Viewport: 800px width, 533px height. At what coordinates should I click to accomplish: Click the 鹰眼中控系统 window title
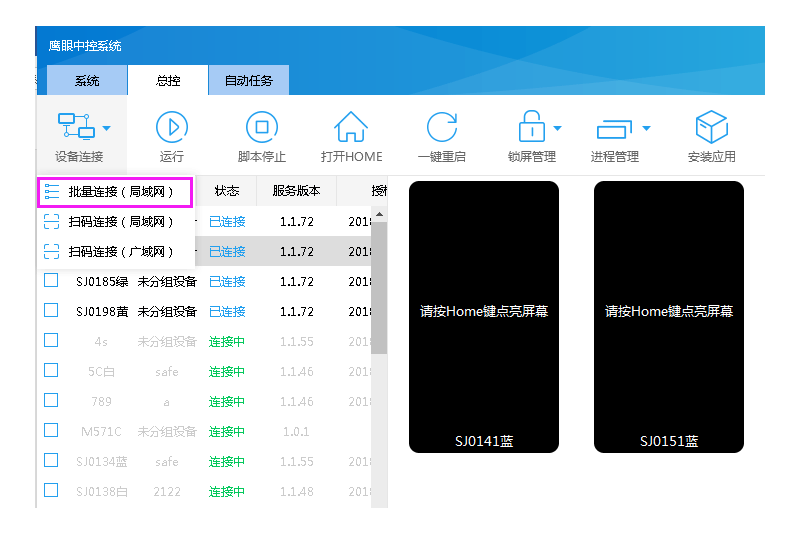click(x=85, y=46)
